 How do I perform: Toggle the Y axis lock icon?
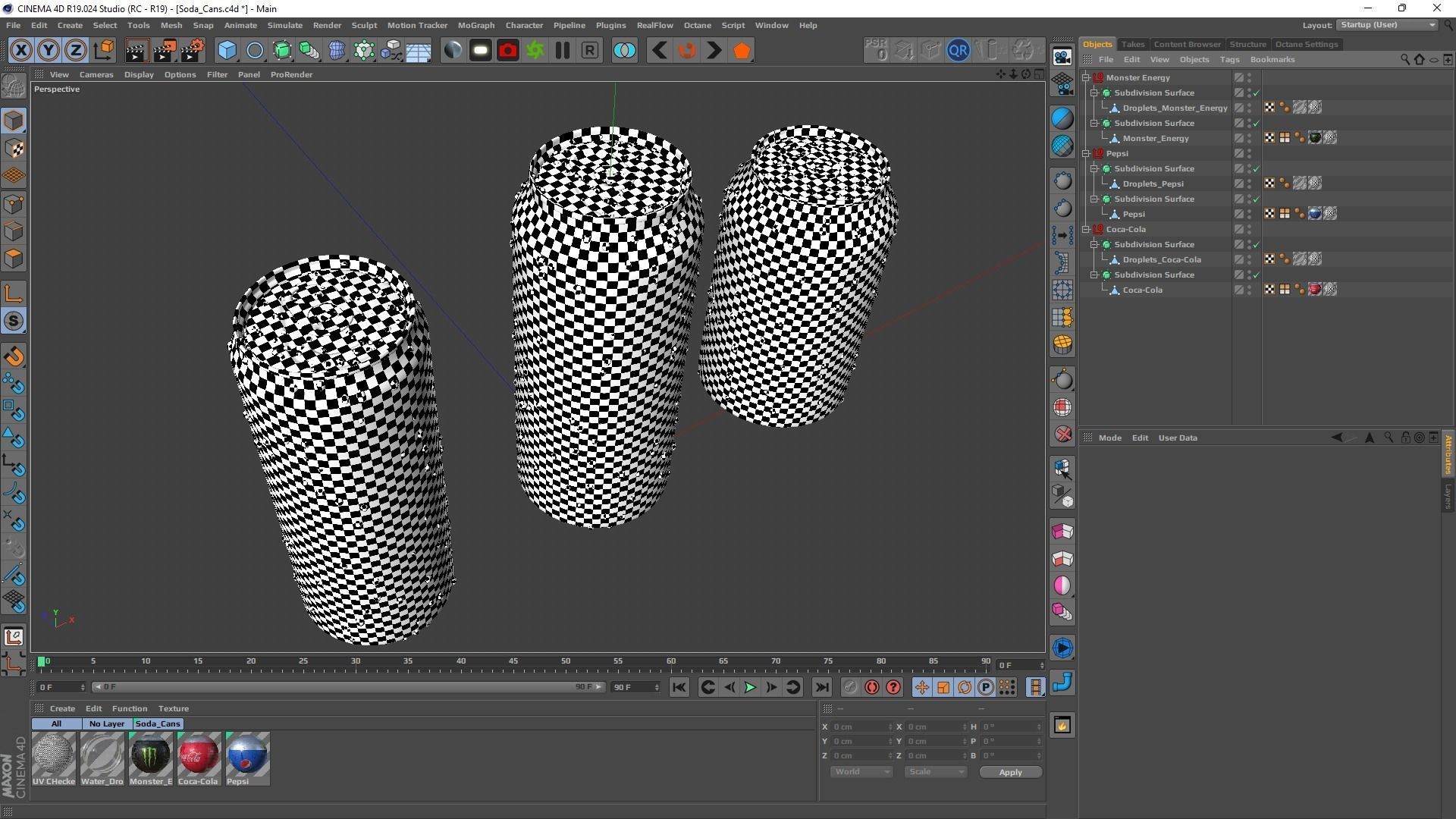[49, 51]
